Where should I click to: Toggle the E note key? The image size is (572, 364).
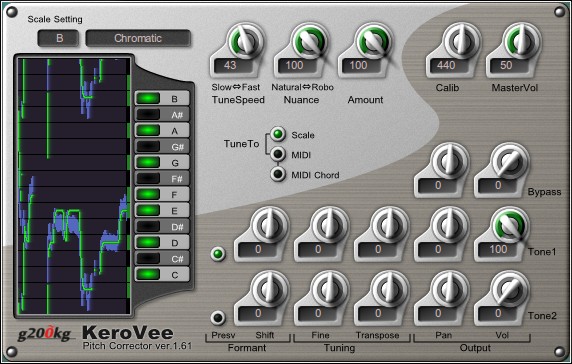click(162, 210)
